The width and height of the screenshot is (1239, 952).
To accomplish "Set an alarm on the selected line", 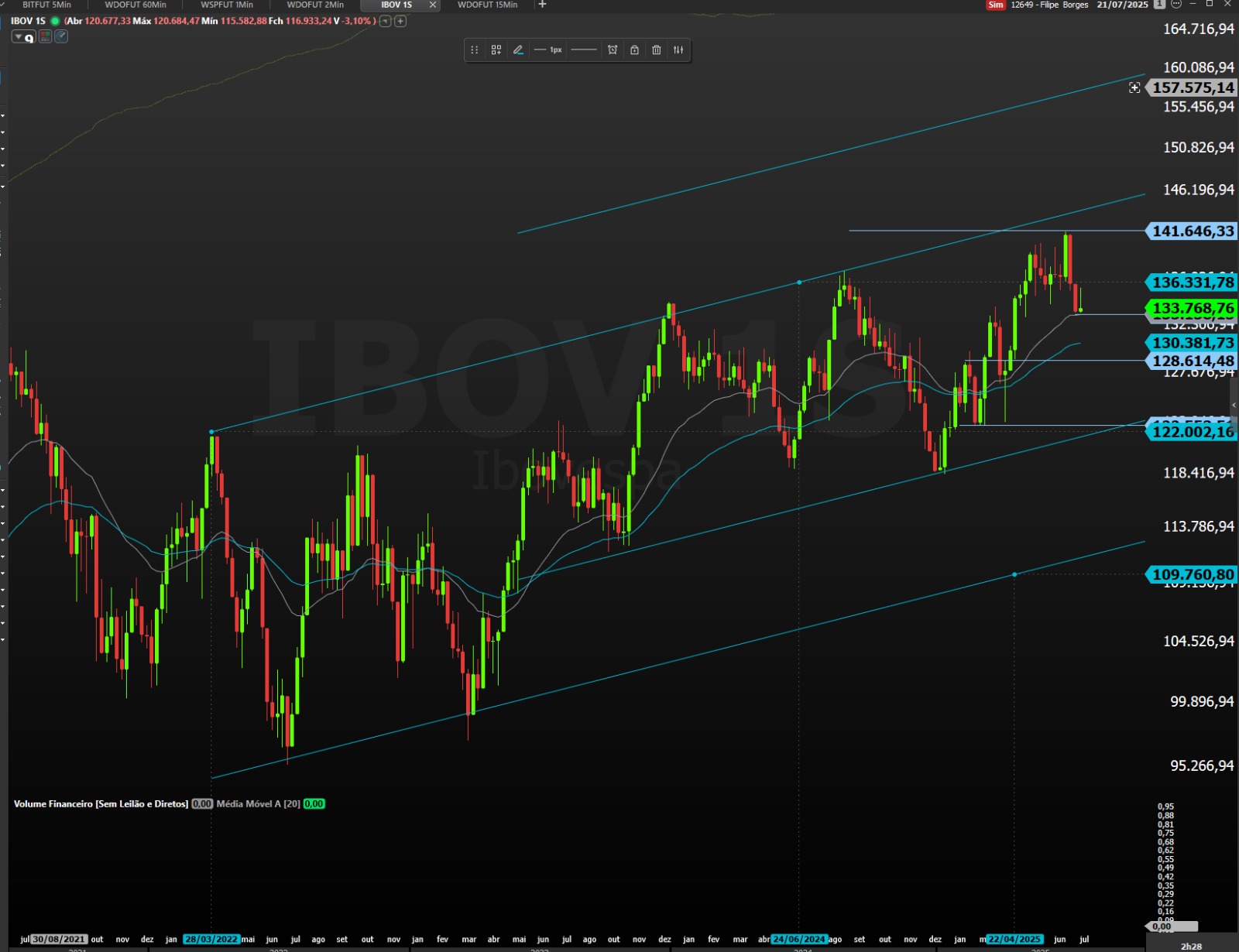I will [613, 50].
